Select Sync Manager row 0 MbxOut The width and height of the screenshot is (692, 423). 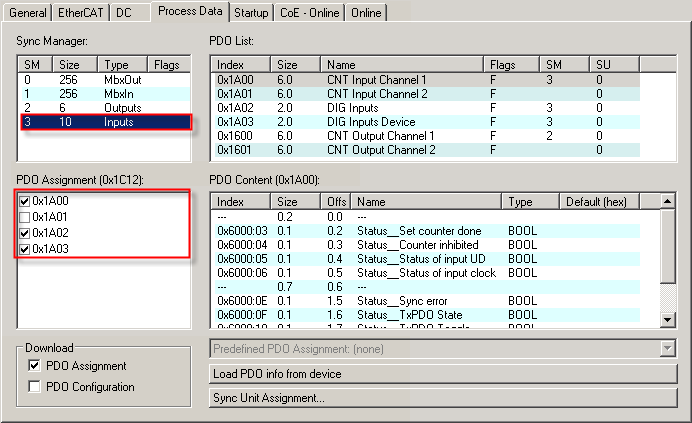coord(105,80)
